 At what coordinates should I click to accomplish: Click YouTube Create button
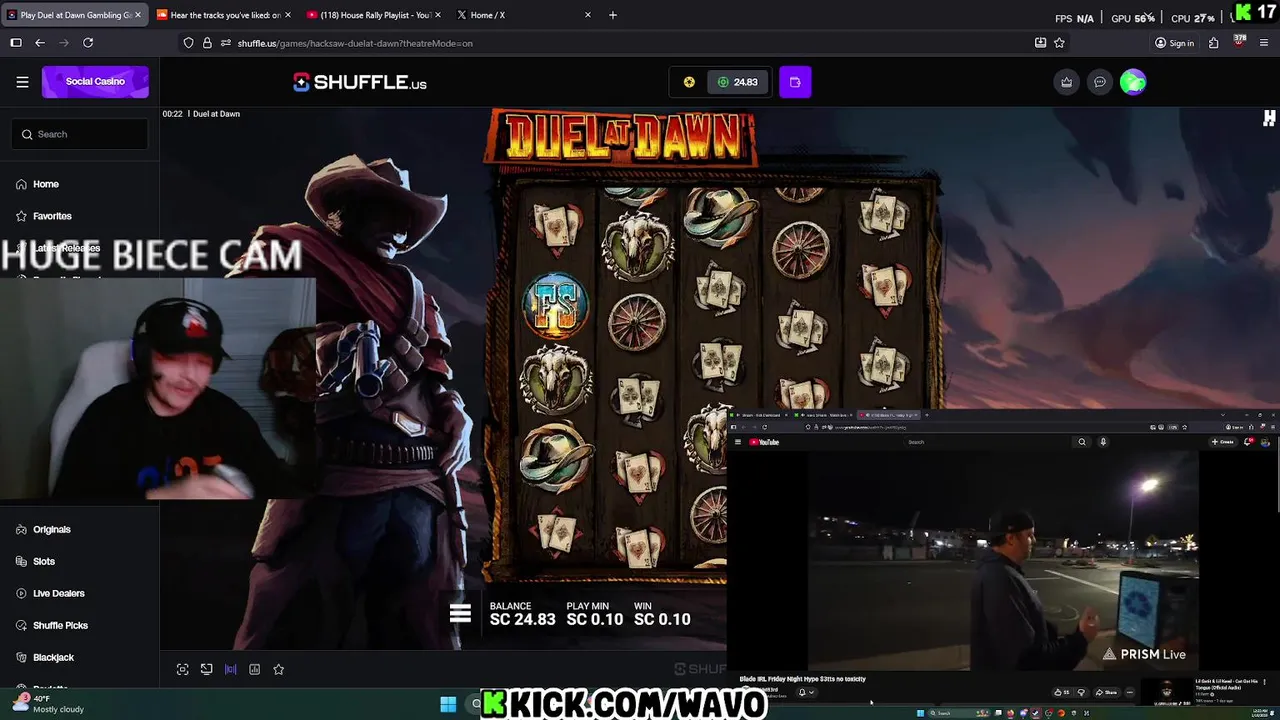point(1223,442)
